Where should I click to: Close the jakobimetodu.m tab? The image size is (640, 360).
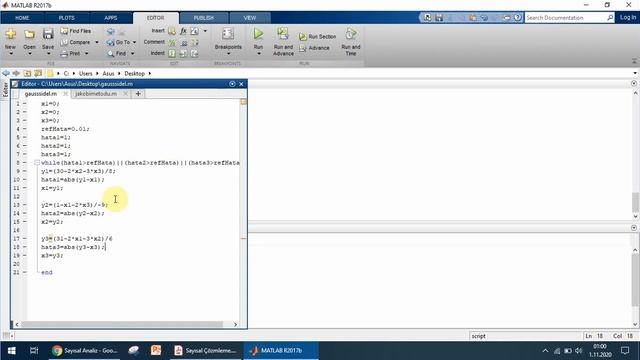point(125,94)
